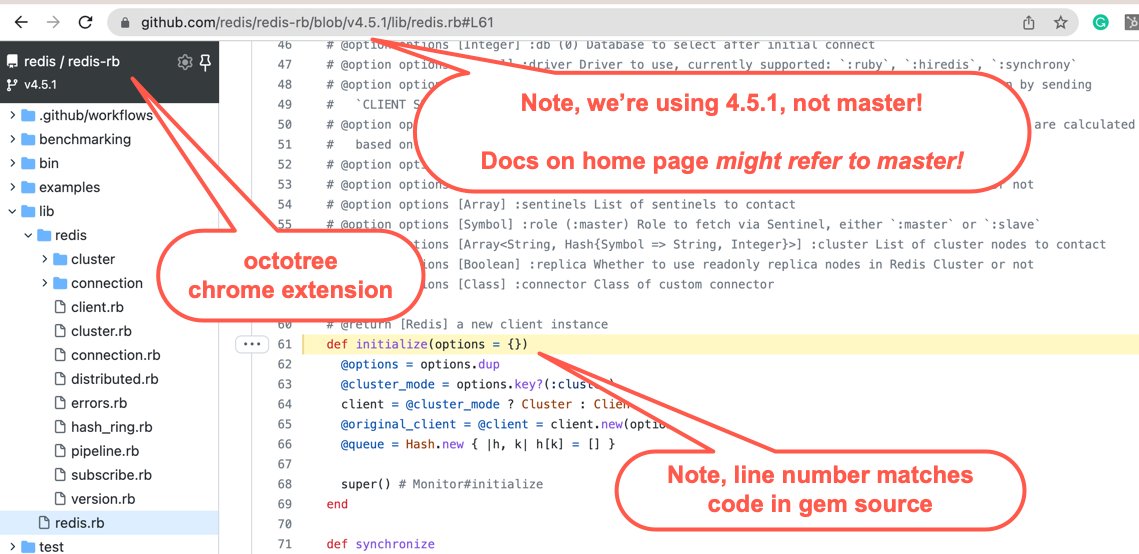This screenshot has width=1139, height=554.
Task: Open the Grammarly extension icon
Action: (1101, 23)
